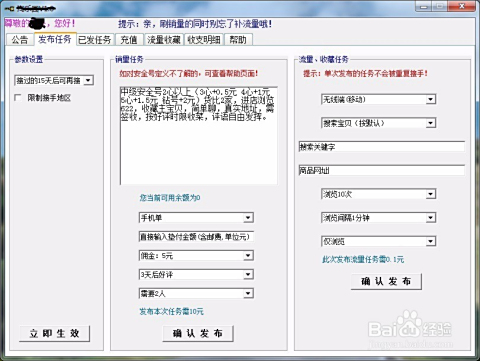Minimize the window
480x361 pixels.
pos(424,6)
